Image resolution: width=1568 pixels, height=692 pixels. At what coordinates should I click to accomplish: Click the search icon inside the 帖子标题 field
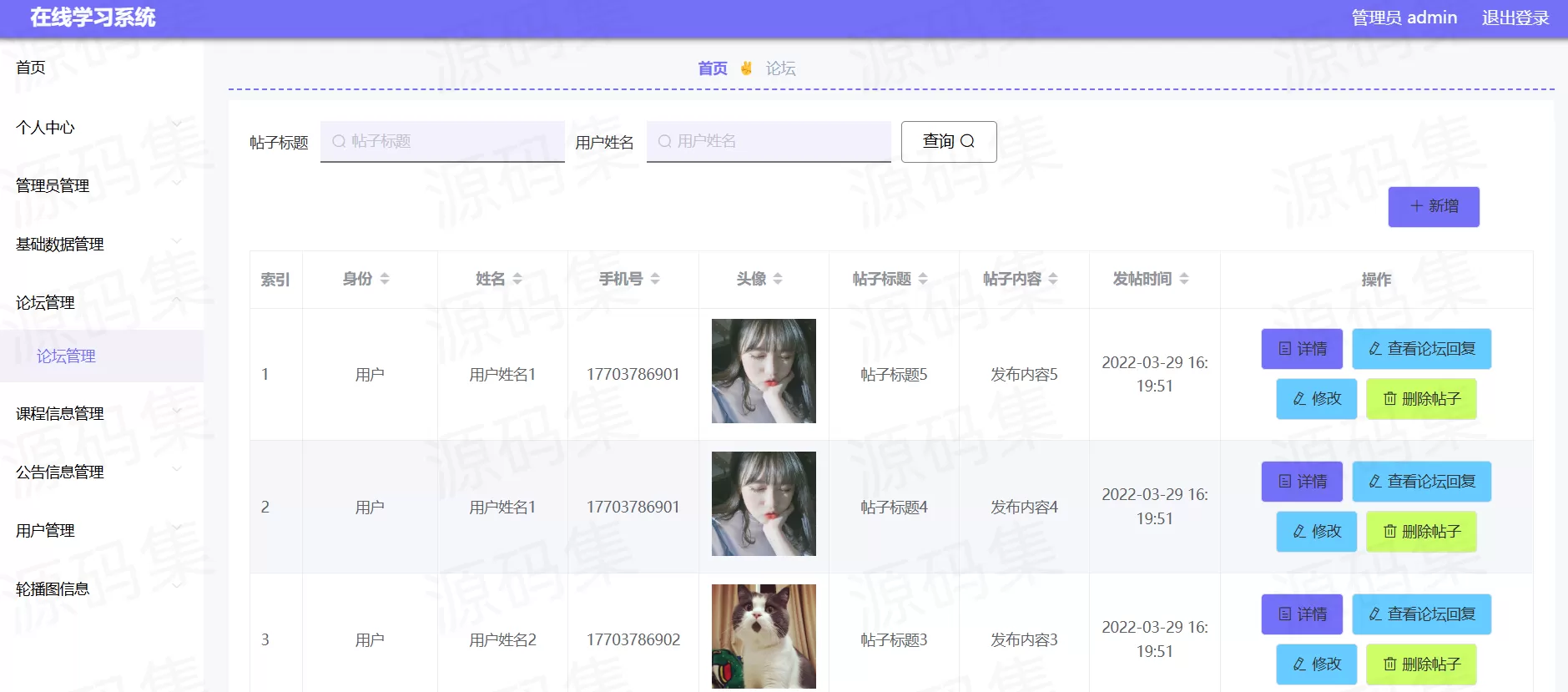(x=339, y=141)
